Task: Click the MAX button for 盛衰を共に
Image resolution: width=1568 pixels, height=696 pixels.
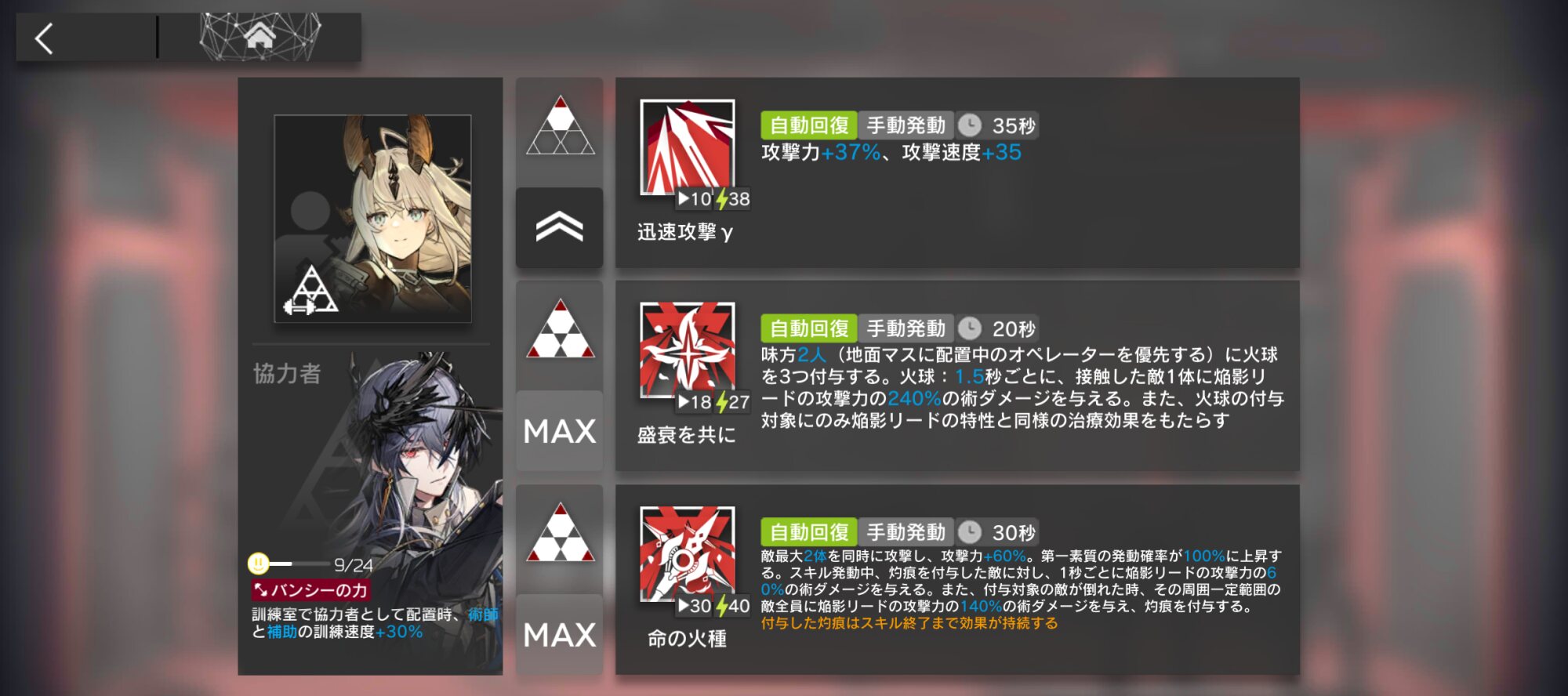Action: click(560, 431)
